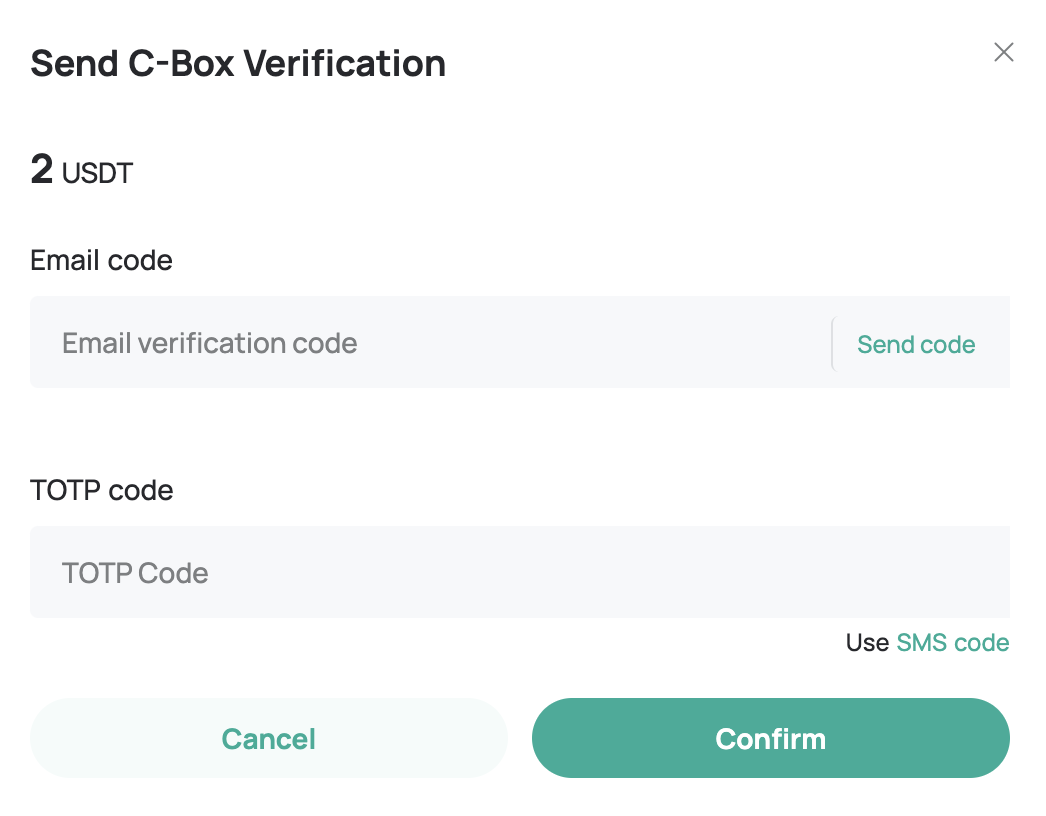The height and width of the screenshot is (816, 1046).
Task: Click the Email code label
Action: (x=101, y=261)
